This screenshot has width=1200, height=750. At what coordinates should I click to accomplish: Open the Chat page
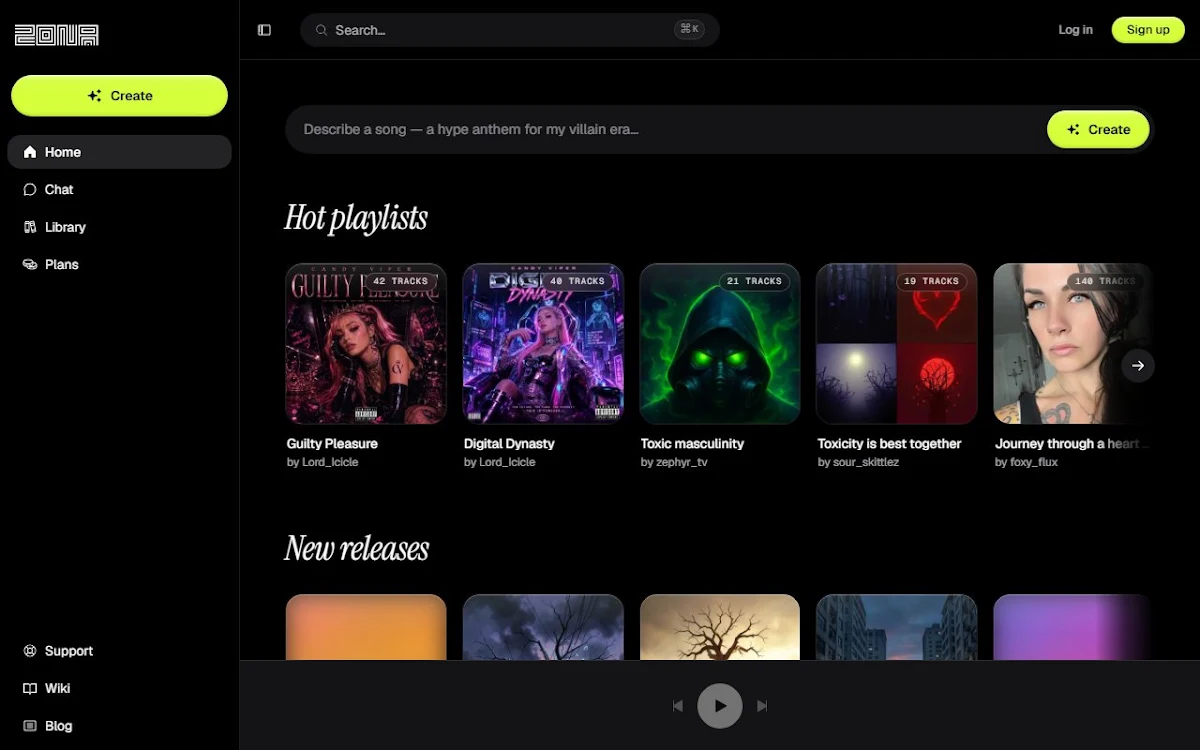(119, 189)
